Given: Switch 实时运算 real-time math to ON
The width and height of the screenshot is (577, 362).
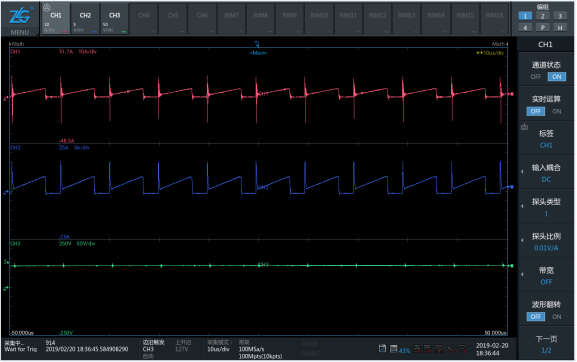Looking at the screenshot, I should coord(556,111).
